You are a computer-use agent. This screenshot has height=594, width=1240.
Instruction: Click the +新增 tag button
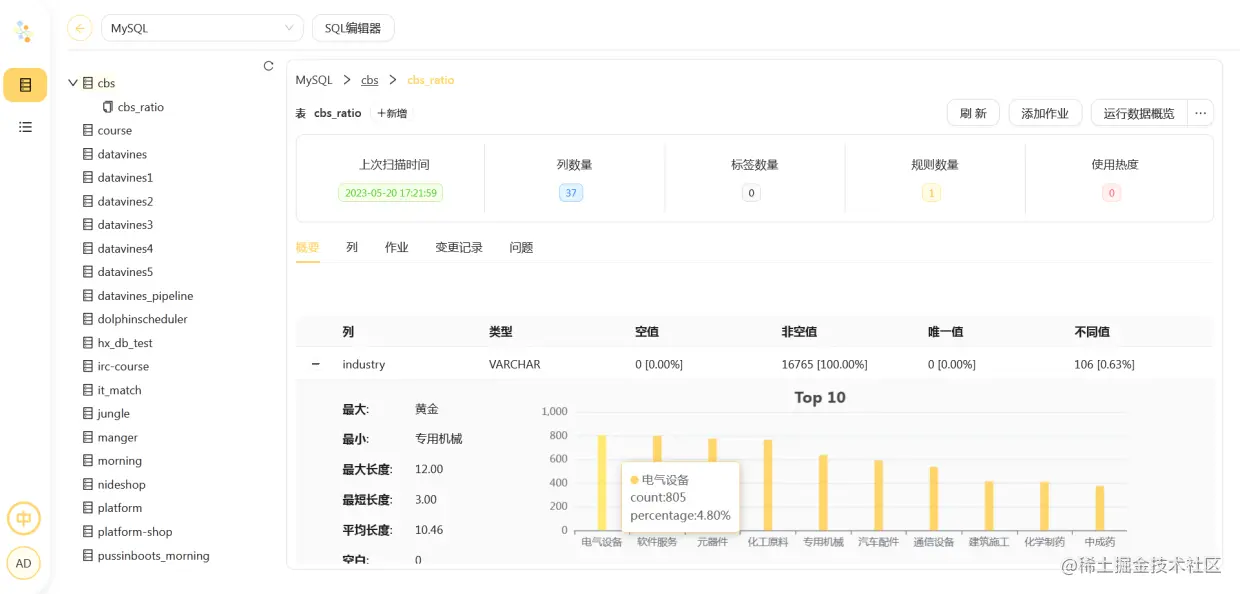pyautogui.click(x=392, y=113)
